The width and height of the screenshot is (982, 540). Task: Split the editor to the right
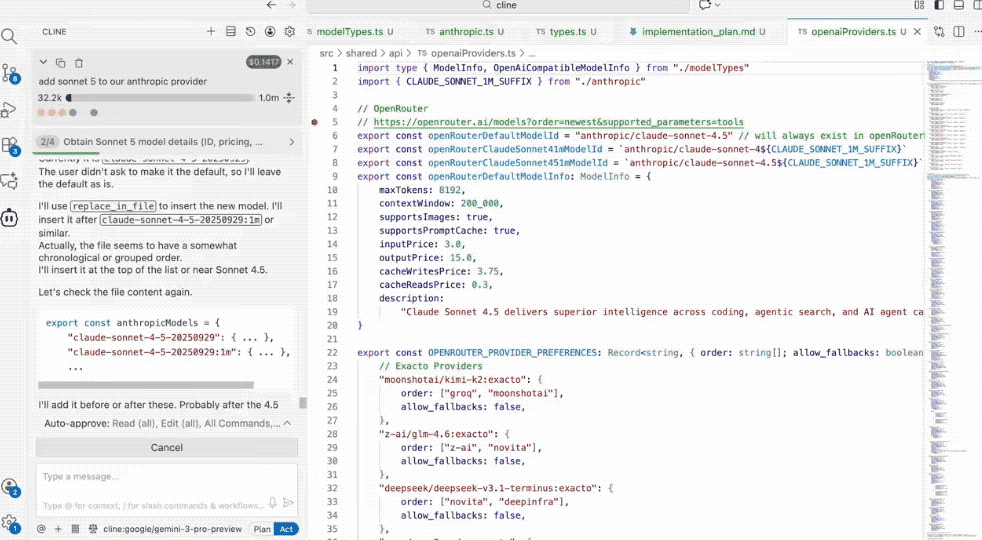pyautogui.click(x=959, y=31)
